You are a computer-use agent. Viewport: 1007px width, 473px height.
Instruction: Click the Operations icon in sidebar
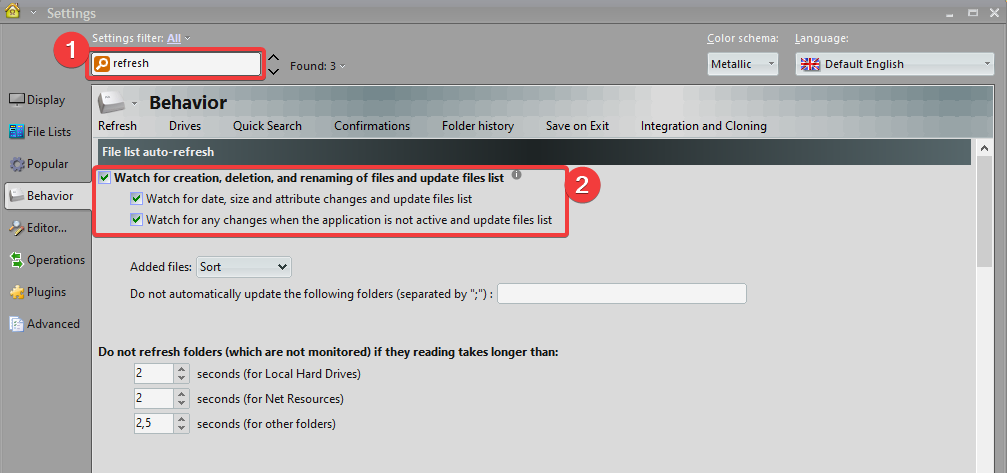pyautogui.click(x=17, y=260)
